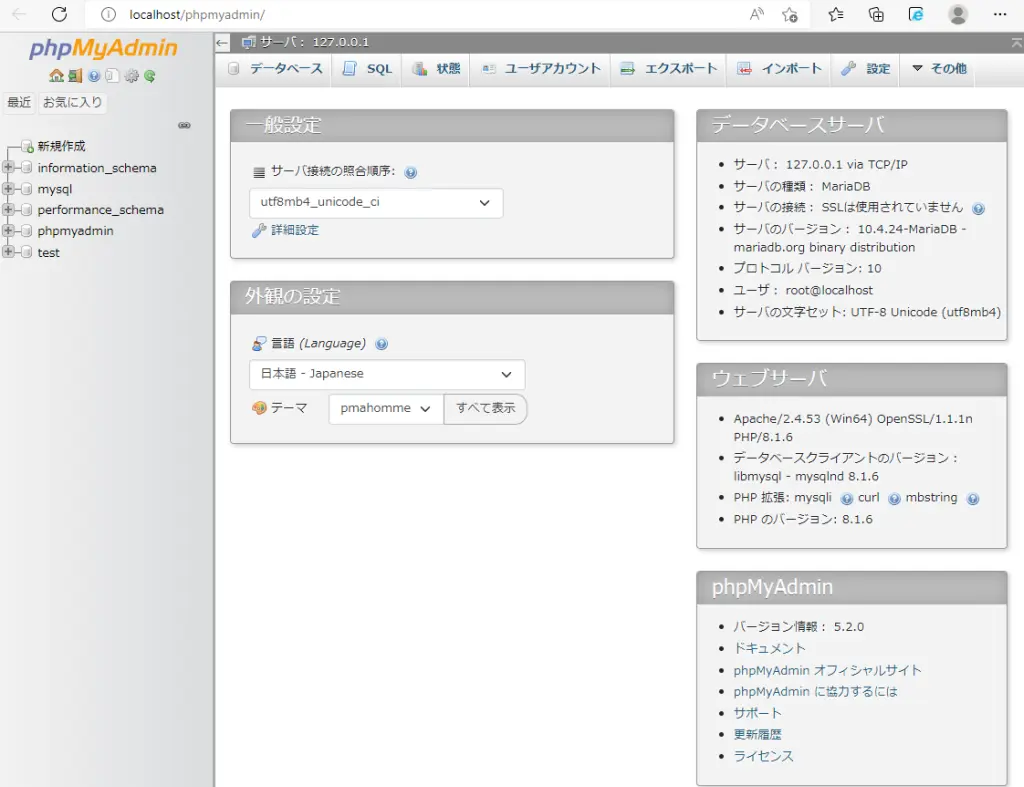Click the Home icon under phpMyAdmin logo

coord(56,76)
